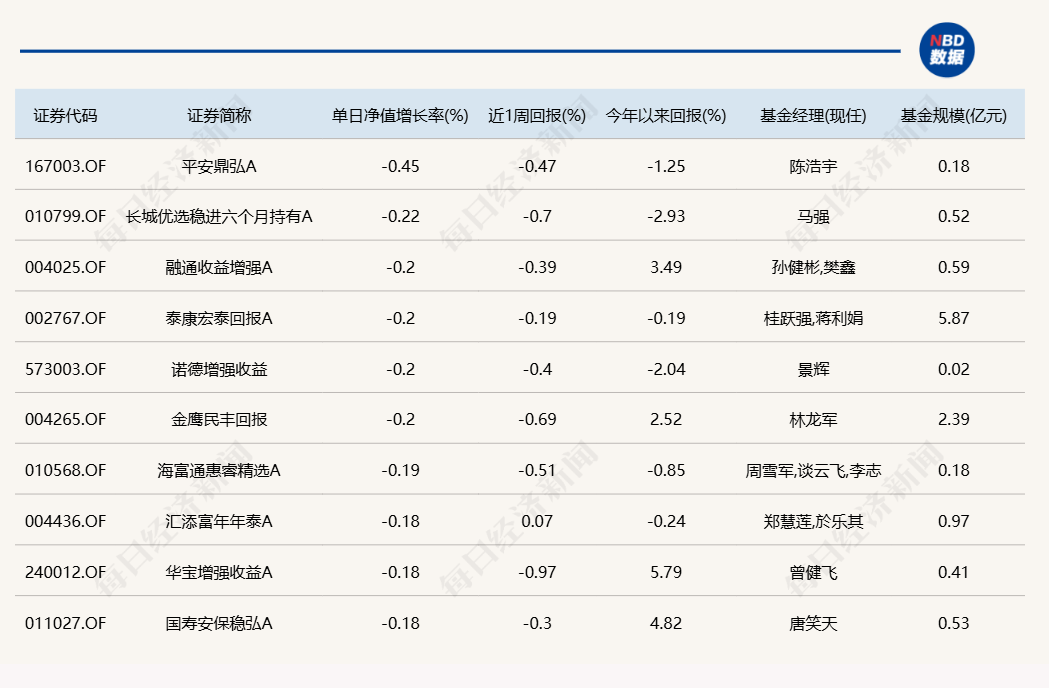This screenshot has height=688, width=1049.
Task: Click year-to-date return -2.93
Action: tap(666, 216)
